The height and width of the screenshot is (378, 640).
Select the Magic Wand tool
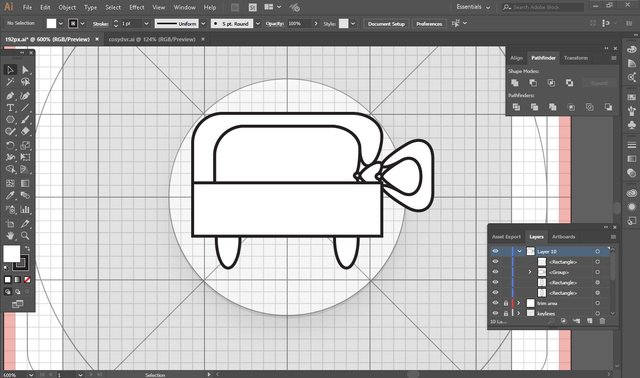point(10,82)
